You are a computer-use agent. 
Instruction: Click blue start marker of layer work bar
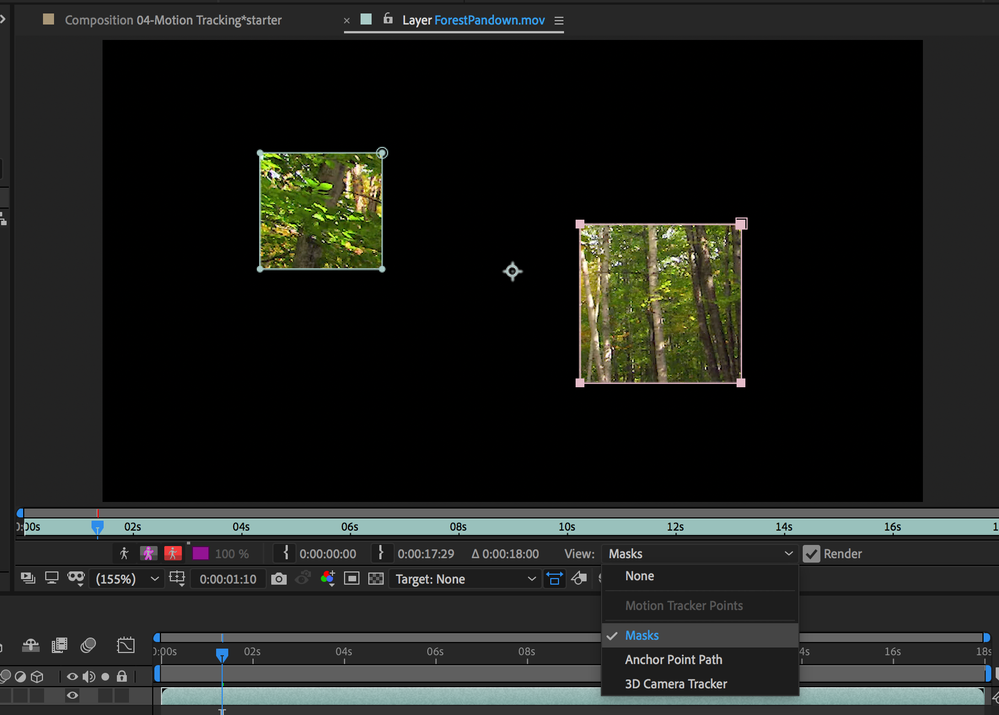[20, 512]
